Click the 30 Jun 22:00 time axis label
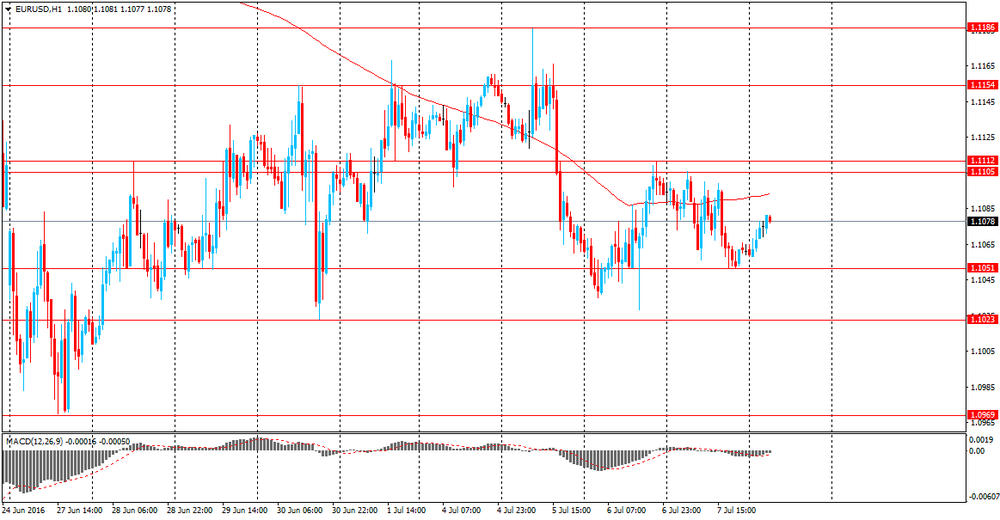1000x520 pixels. point(355,510)
